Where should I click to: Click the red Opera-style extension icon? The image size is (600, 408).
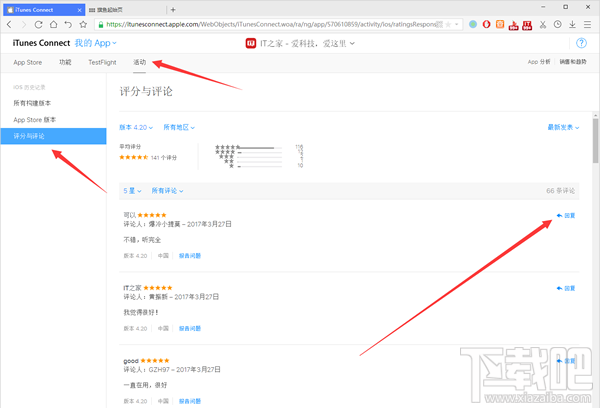(x=486, y=24)
